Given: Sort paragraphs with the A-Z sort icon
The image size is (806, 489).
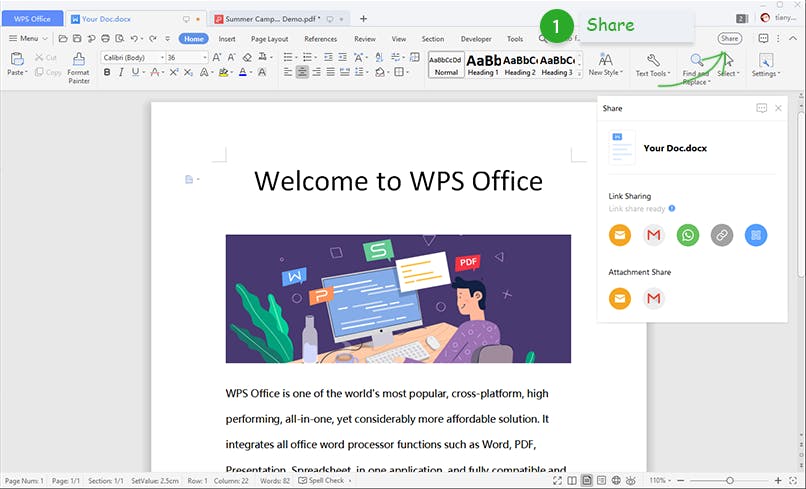Looking at the screenshot, I should tap(379, 57).
